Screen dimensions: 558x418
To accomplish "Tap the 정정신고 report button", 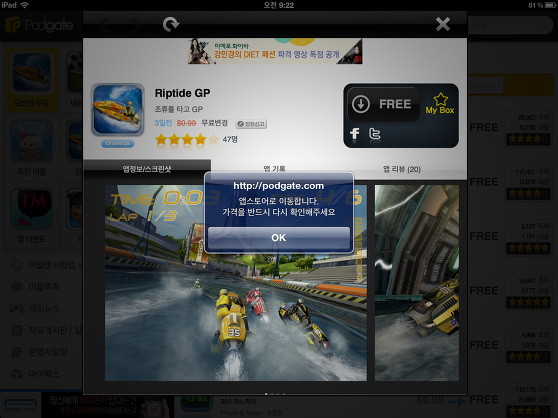I will tap(251, 124).
